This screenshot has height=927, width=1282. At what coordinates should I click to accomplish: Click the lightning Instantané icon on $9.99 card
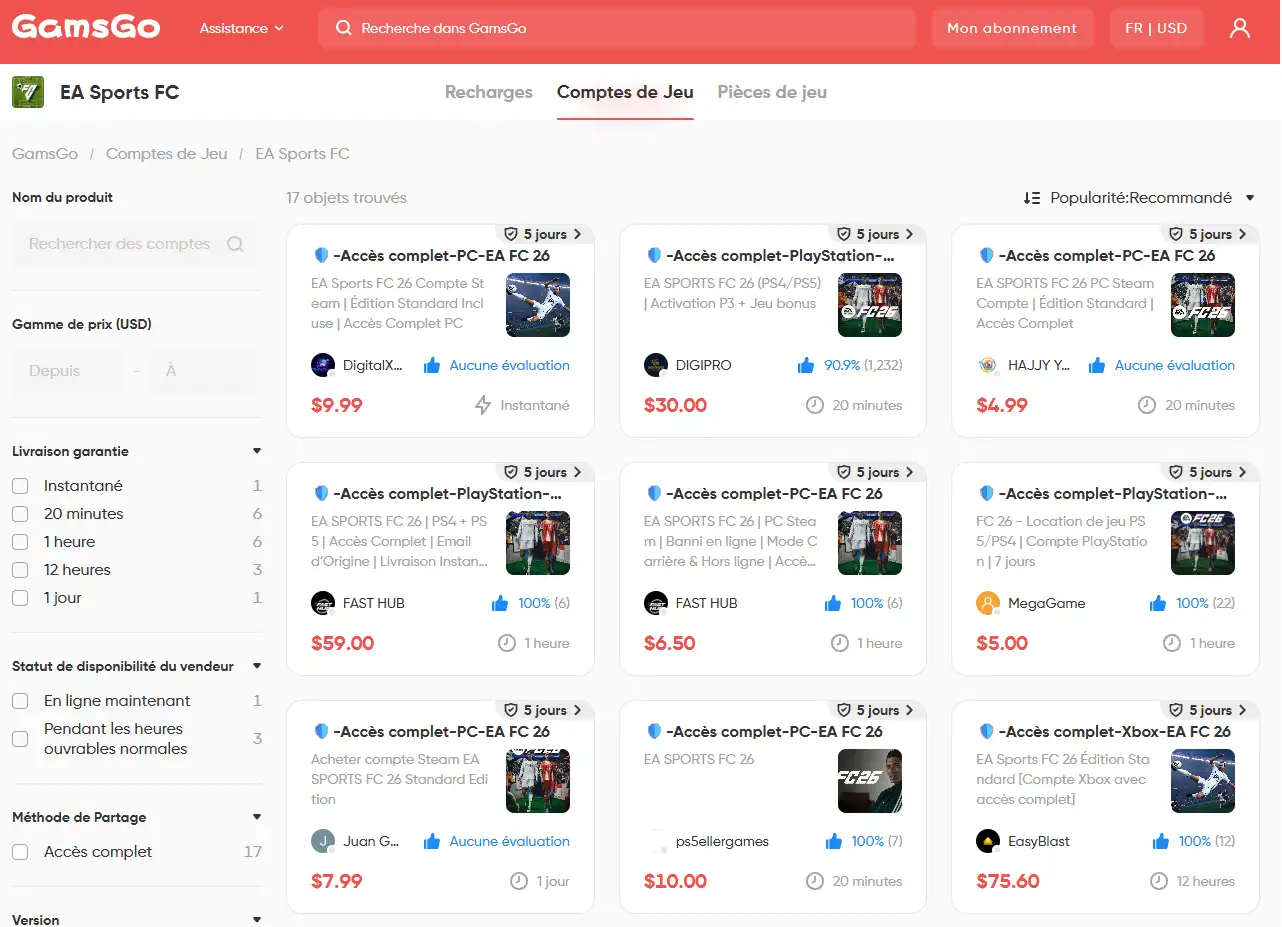(483, 405)
